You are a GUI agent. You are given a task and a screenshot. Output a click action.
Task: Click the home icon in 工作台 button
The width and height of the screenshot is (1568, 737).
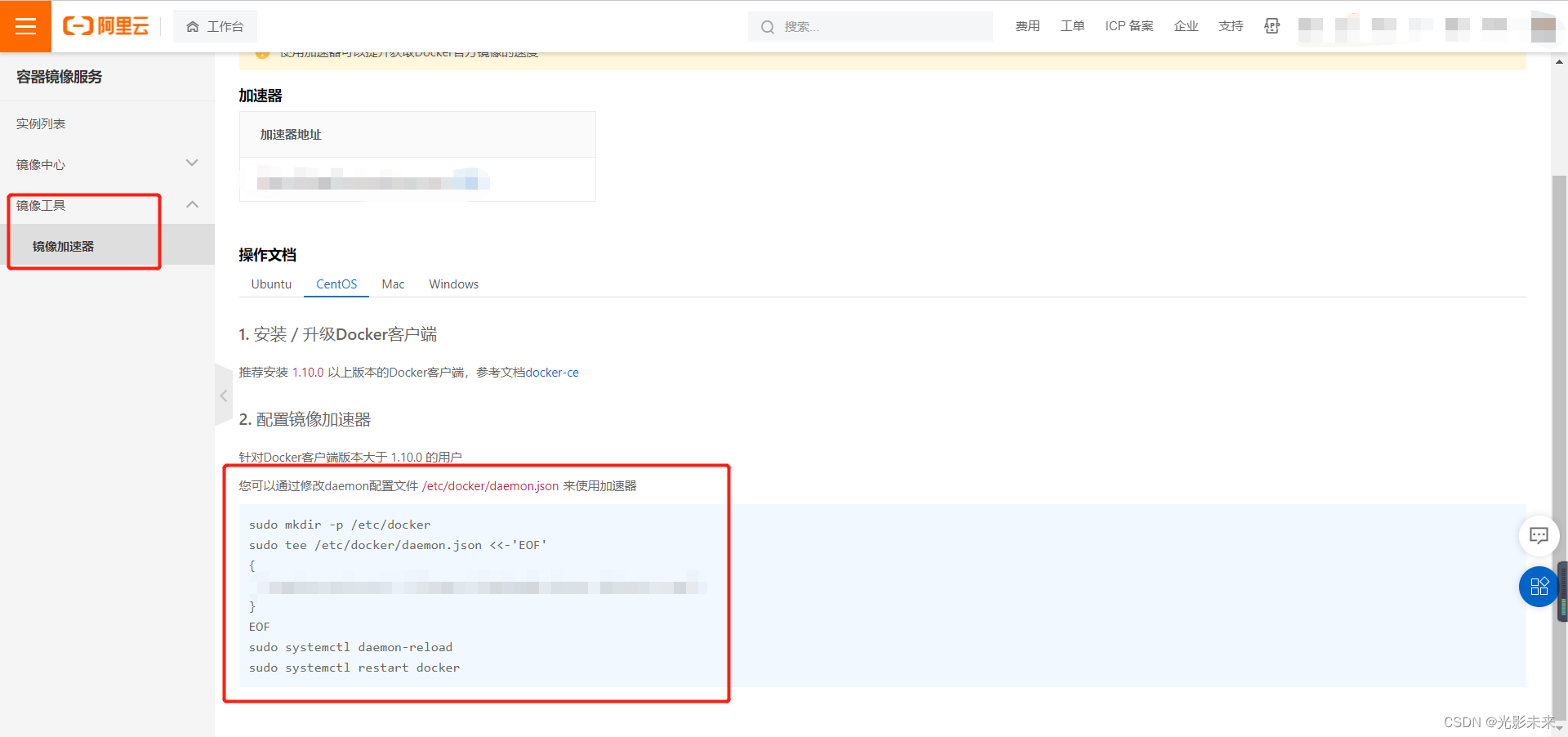tap(193, 27)
